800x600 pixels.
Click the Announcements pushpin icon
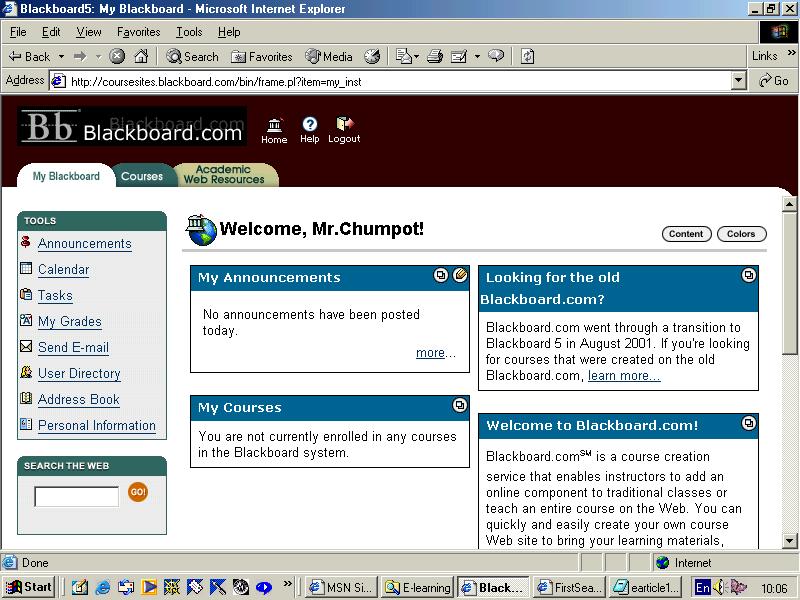click(26, 242)
